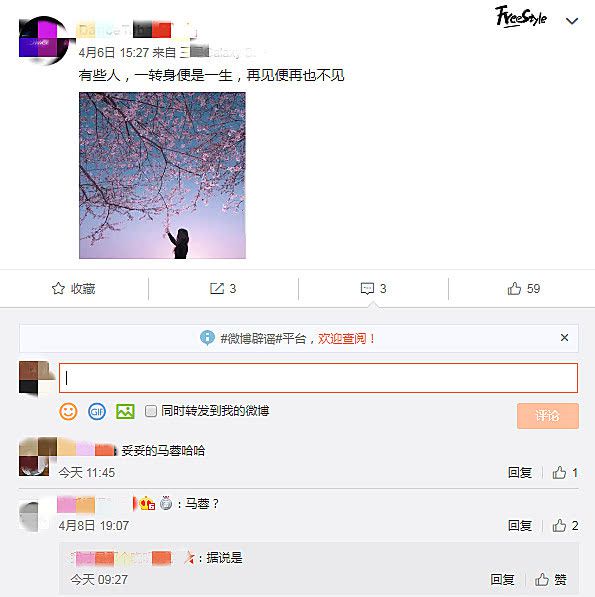Viewport: 595px width, 597px height.
Task: Insert a GIF via the GIF icon
Action: (97, 411)
